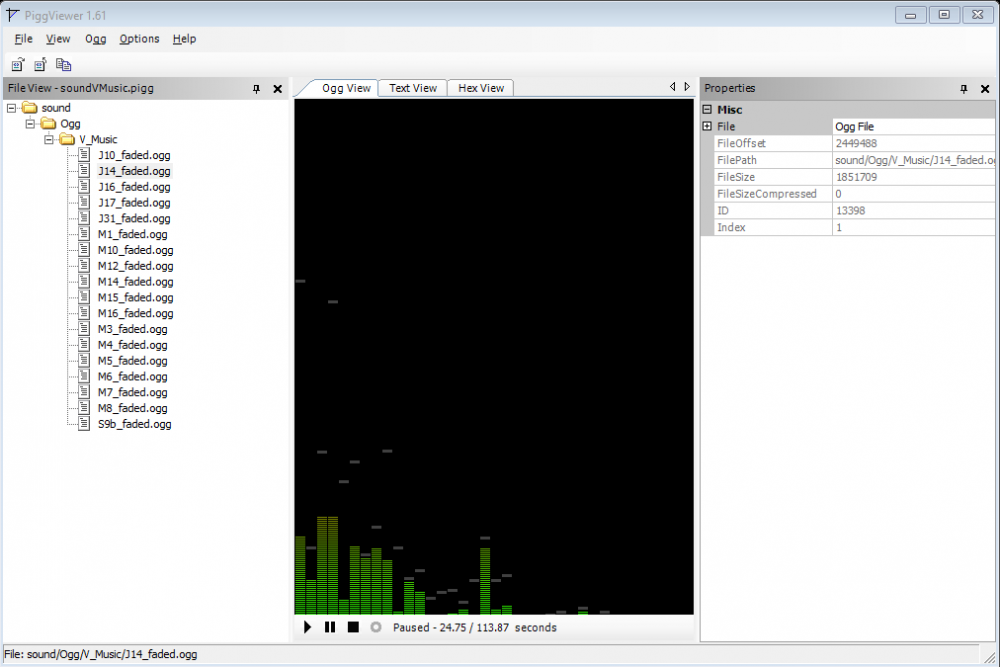The image size is (1000, 667).
Task: Switch to the Hex View tab
Action: (480, 87)
